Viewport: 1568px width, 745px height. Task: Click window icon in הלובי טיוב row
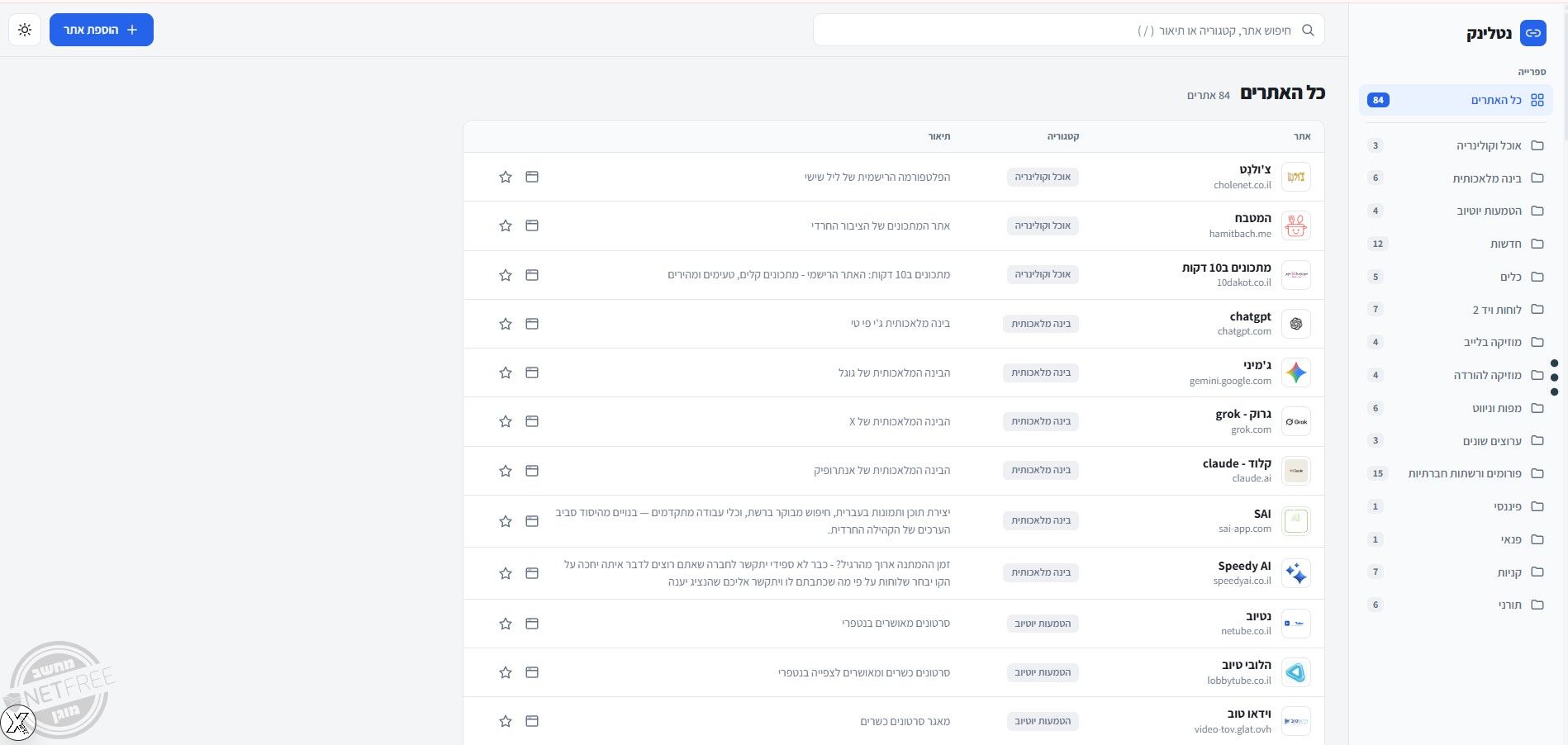pos(532,672)
